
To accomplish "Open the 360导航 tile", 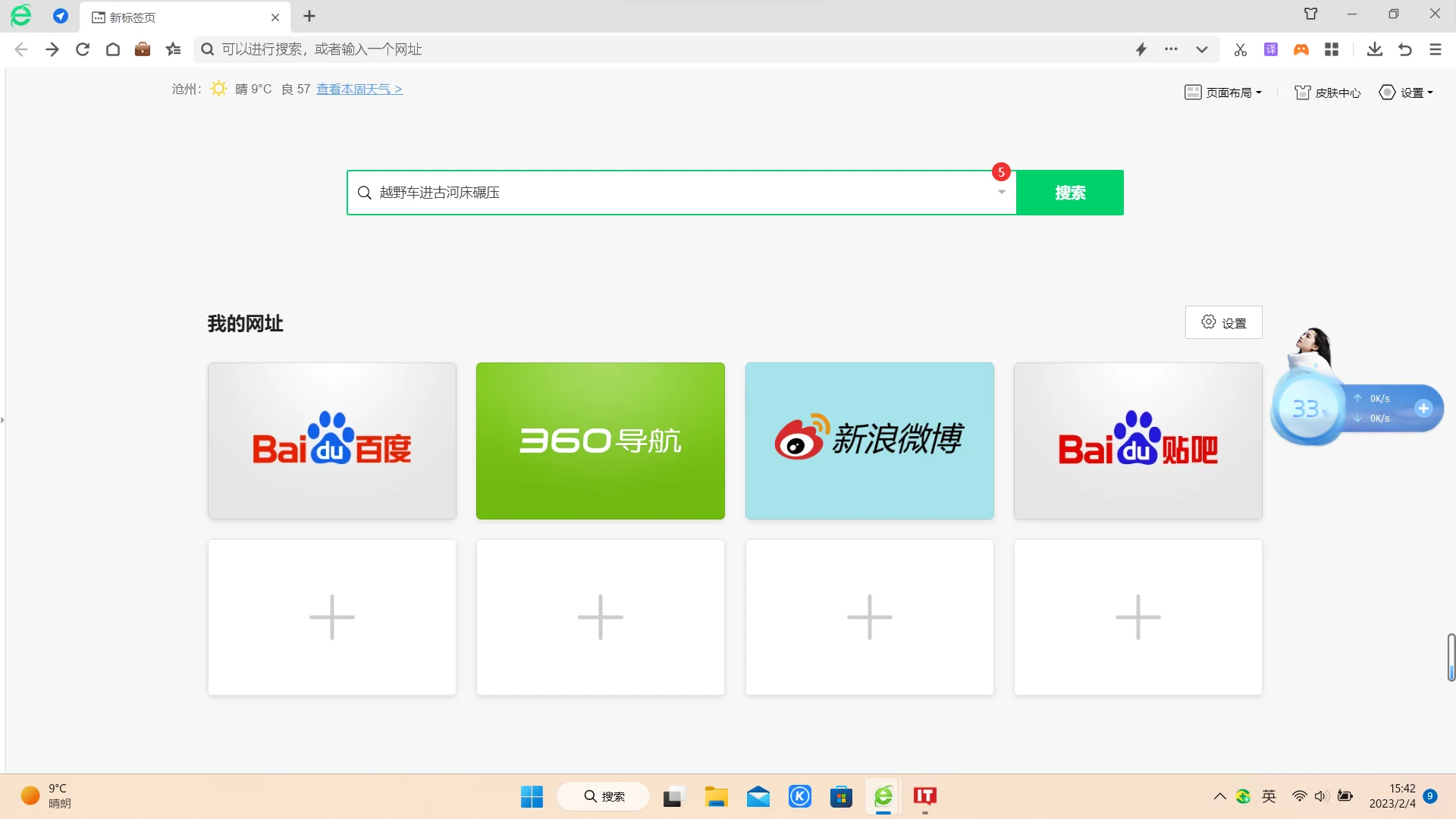I will point(601,441).
